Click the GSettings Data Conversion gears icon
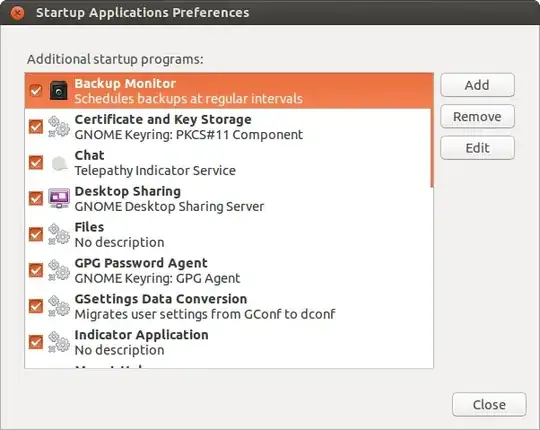The width and height of the screenshot is (540, 430). click(59, 306)
